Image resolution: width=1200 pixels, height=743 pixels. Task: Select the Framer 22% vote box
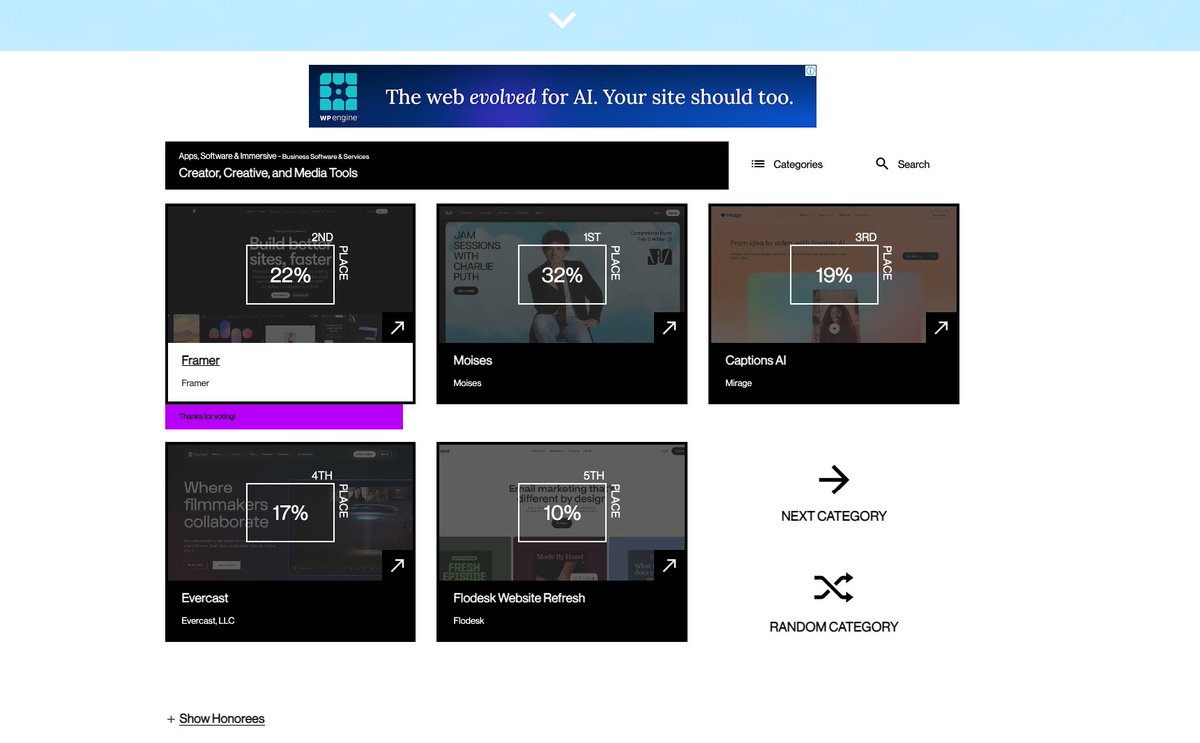point(290,275)
